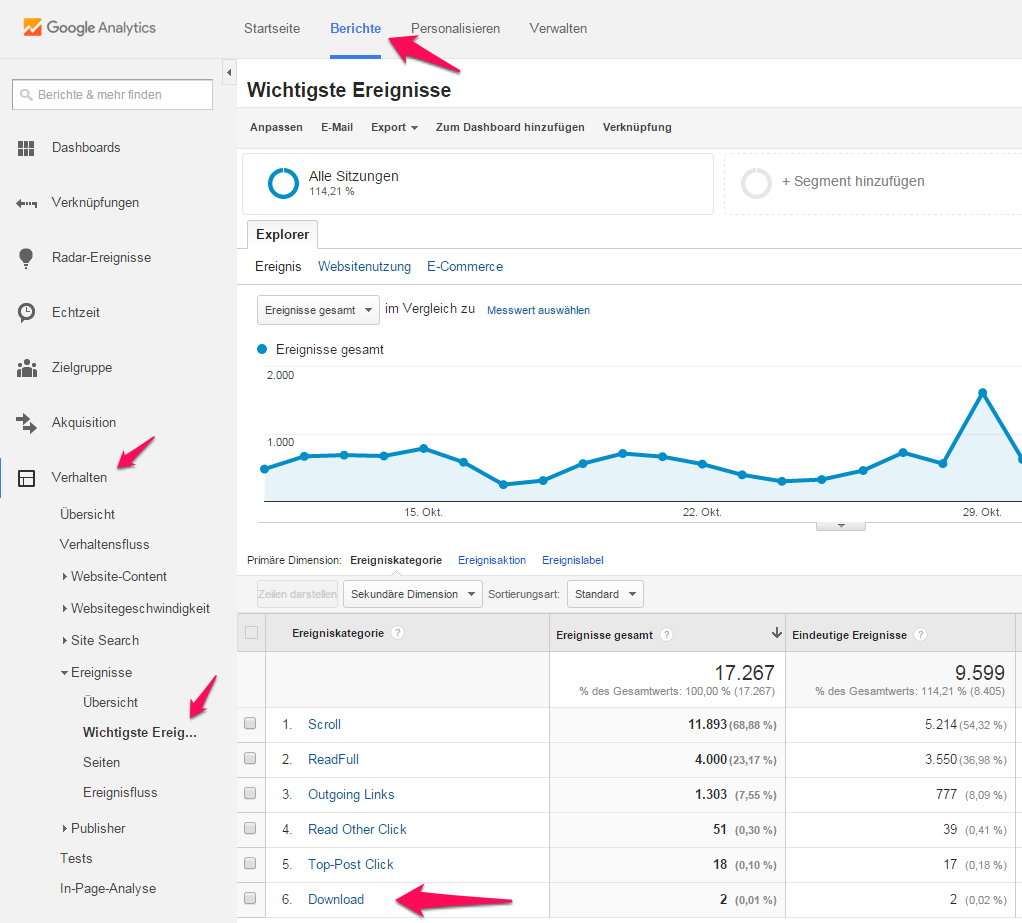This screenshot has height=923, width=1022.
Task: Click Verknüpfung in report toolbar
Action: tap(637, 127)
